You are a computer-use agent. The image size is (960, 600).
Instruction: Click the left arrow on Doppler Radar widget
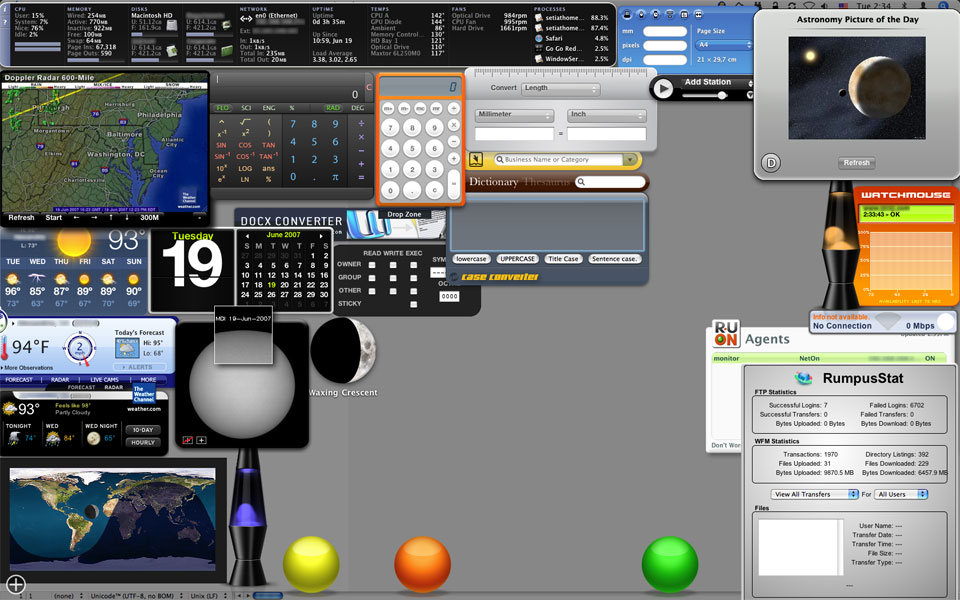point(77,217)
